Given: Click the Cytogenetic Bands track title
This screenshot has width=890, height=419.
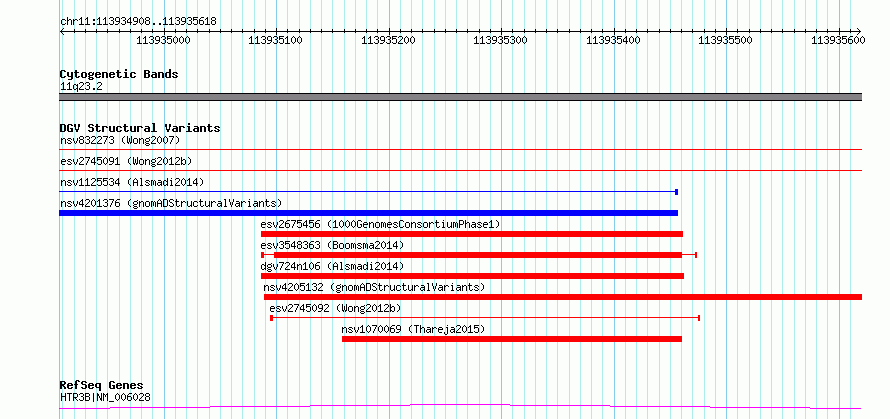Looking at the screenshot, I should [x=119, y=74].
